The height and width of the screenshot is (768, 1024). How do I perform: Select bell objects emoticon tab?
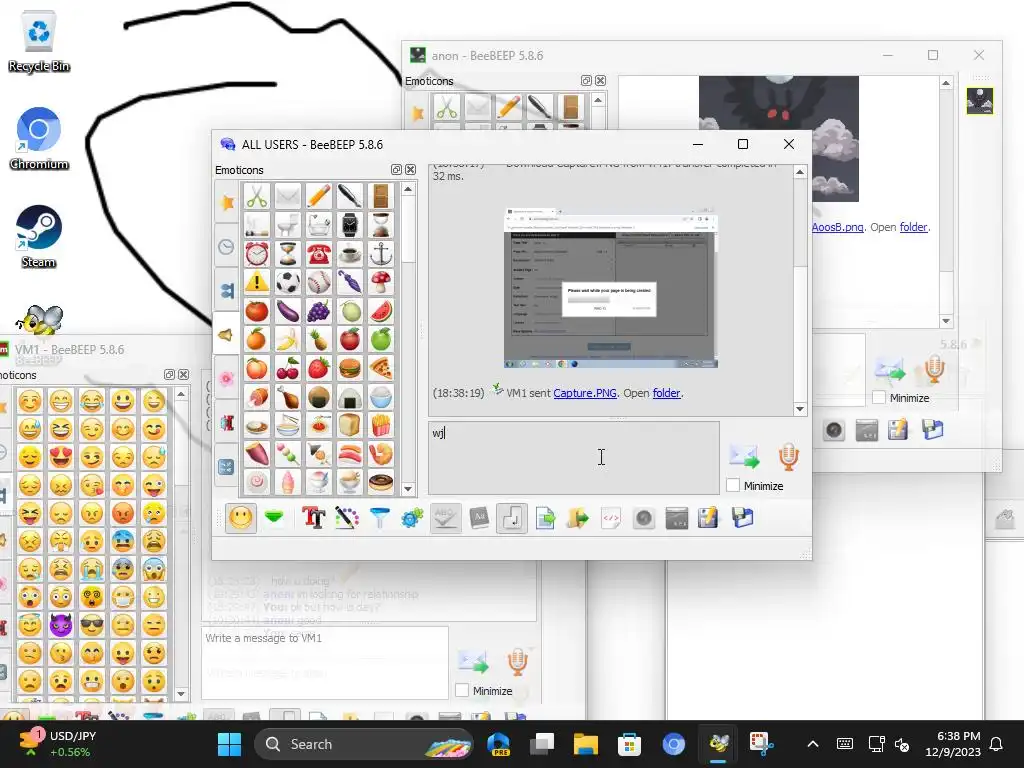coord(227,335)
